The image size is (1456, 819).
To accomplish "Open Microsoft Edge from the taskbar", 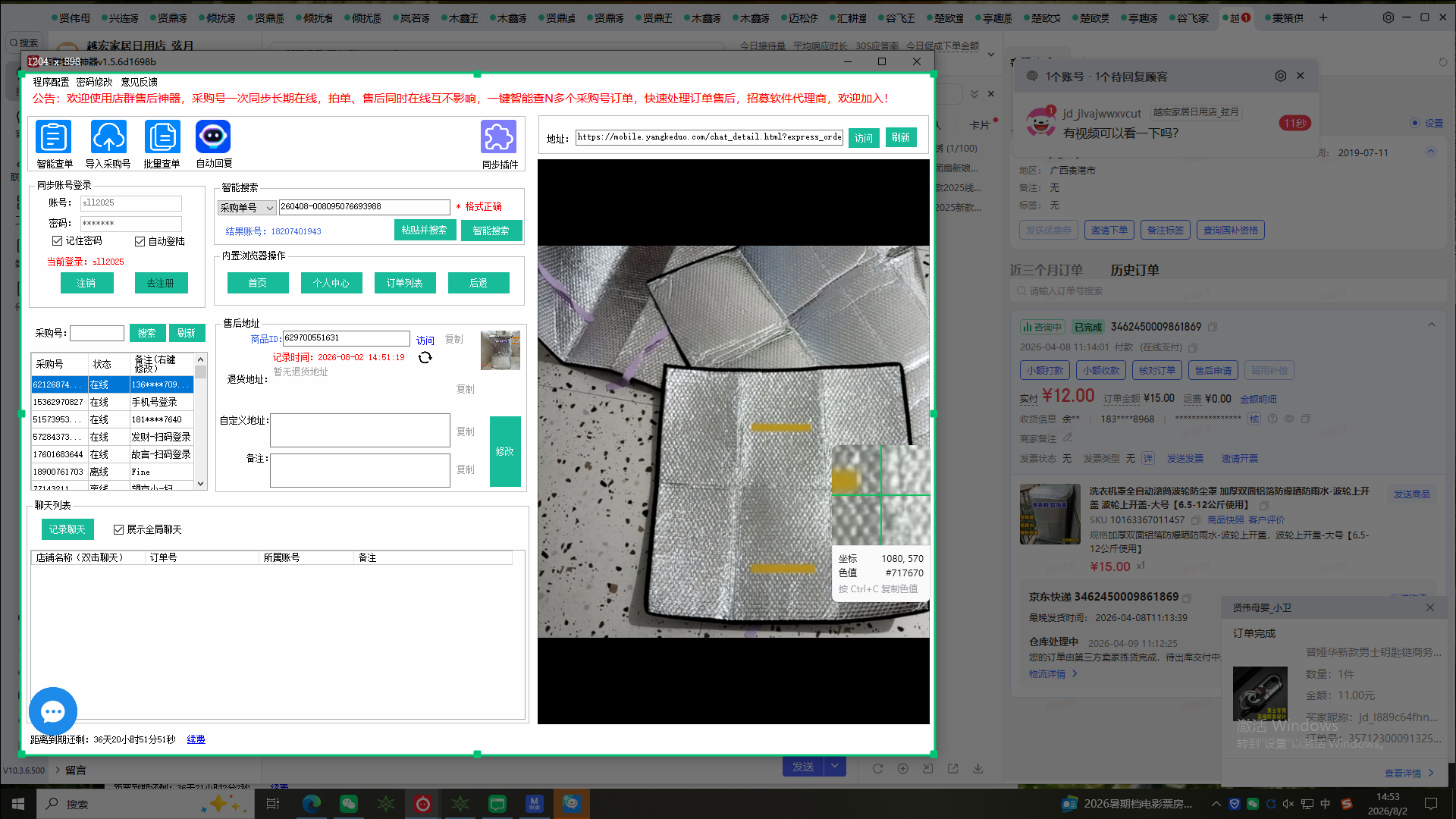I will [312, 804].
